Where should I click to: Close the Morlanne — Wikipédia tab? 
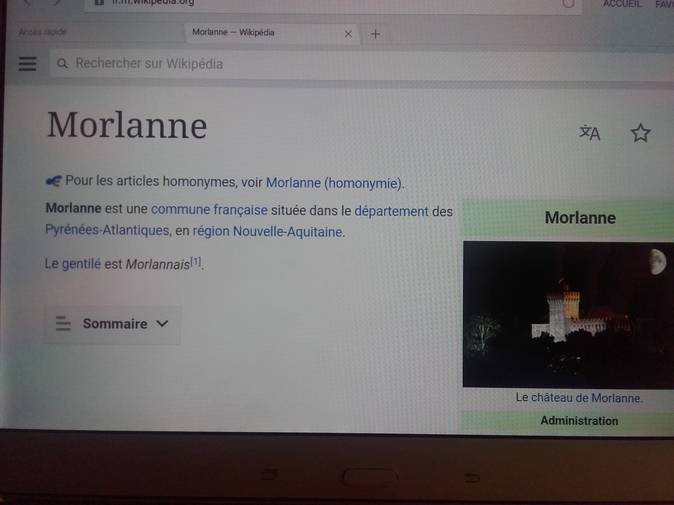click(x=348, y=34)
